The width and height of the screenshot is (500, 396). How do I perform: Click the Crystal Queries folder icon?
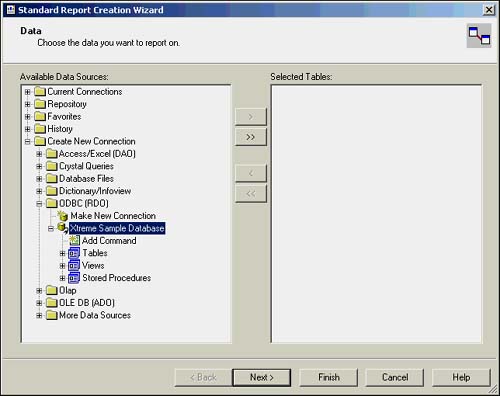pyautogui.click(x=52, y=166)
